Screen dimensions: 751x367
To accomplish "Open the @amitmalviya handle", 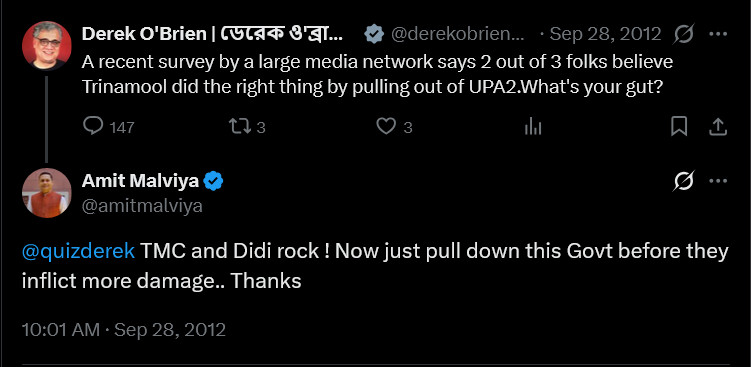I will pyautogui.click(x=142, y=206).
